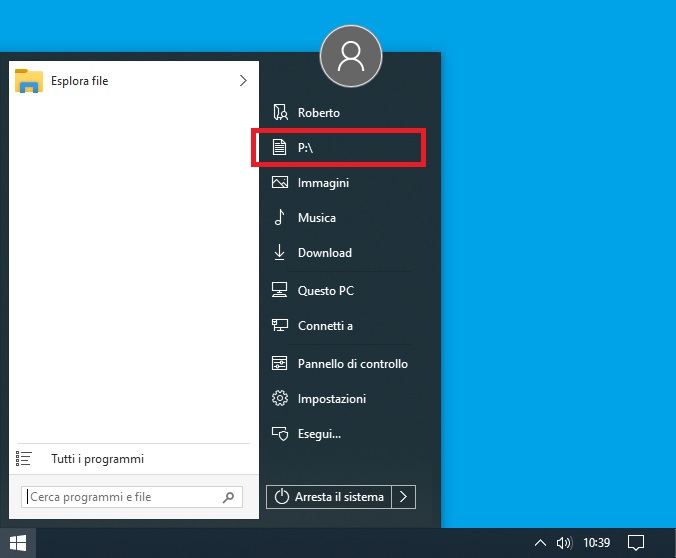Click the Roberto user folder icon
The width and height of the screenshot is (676, 558).
280,113
